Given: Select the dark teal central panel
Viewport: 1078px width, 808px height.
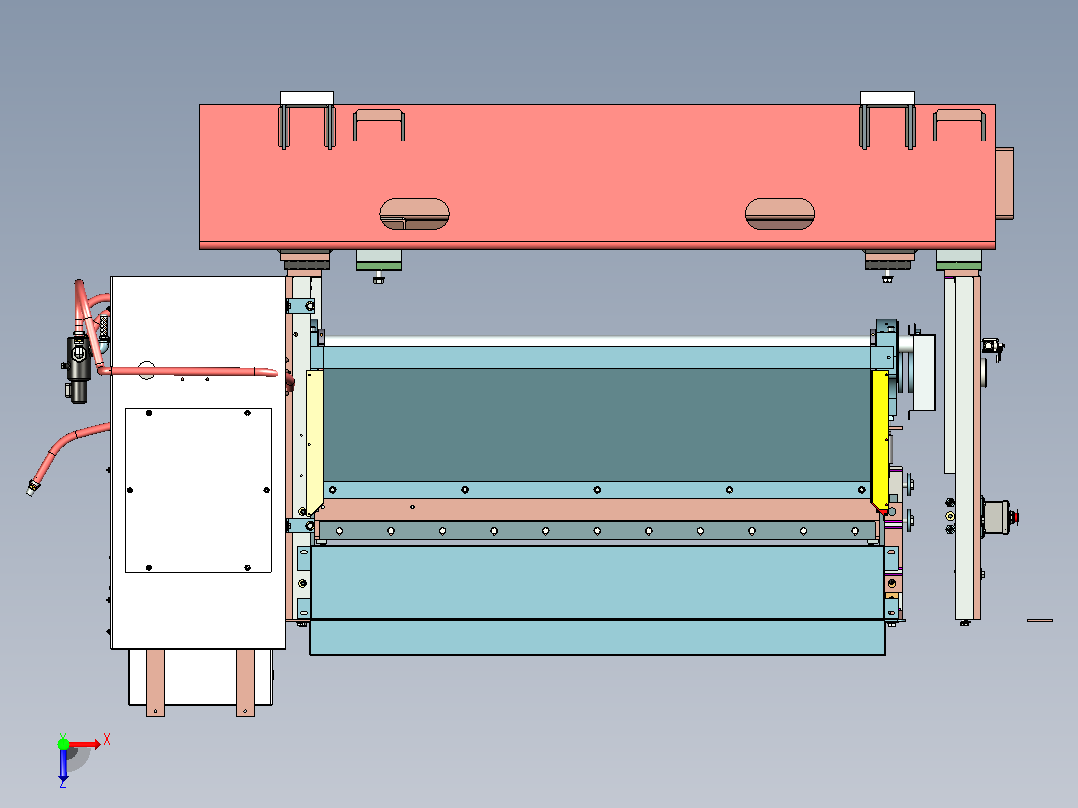Looking at the screenshot, I should [597, 424].
